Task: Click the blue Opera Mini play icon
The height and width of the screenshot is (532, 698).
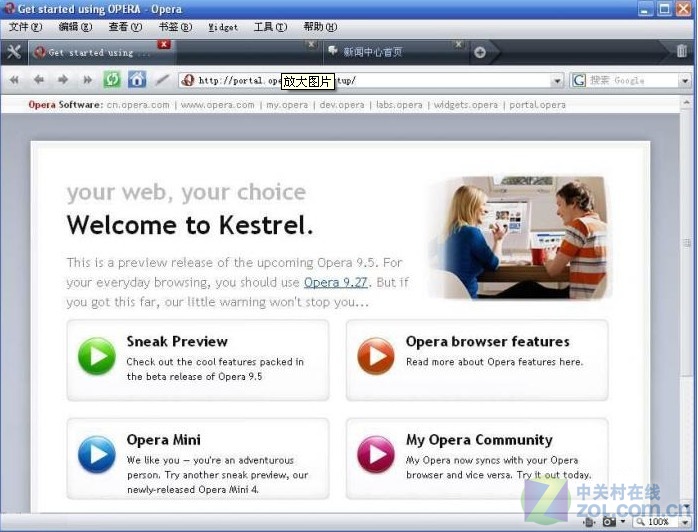Action: tap(97, 455)
